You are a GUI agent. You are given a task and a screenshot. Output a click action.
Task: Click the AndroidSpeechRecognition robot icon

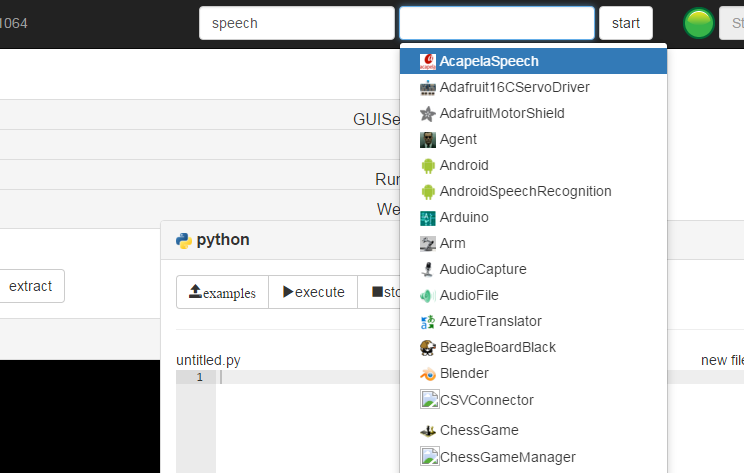pos(428,192)
